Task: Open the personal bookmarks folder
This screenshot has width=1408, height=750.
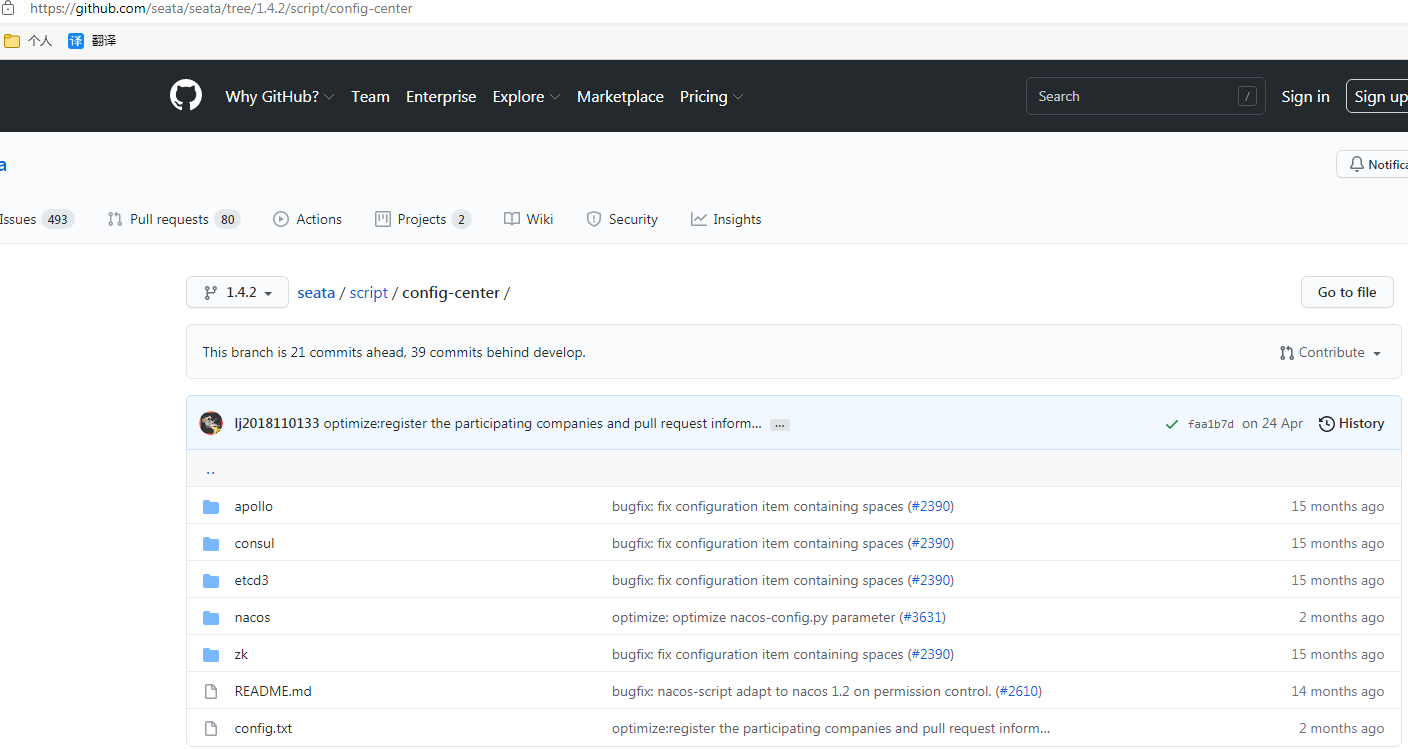Action: pyautogui.click(x=28, y=41)
